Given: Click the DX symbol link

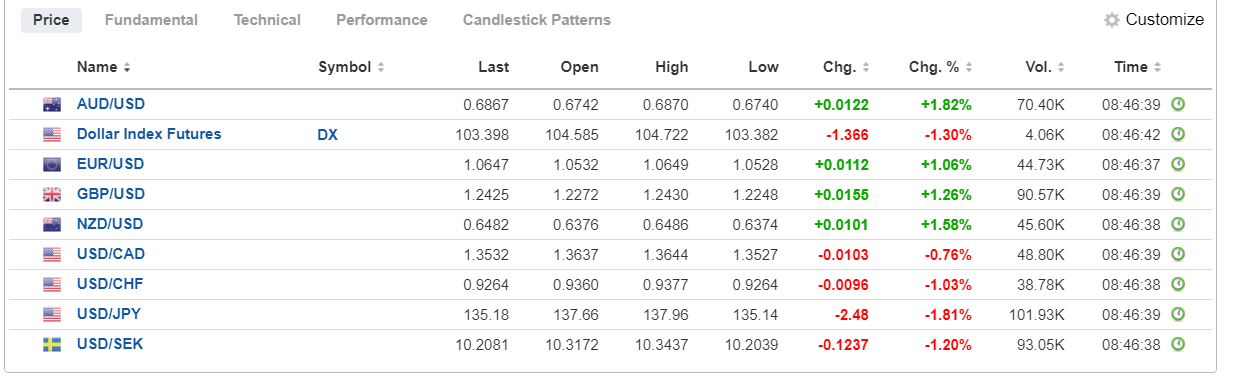Looking at the screenshot, I should pos(328,134).
